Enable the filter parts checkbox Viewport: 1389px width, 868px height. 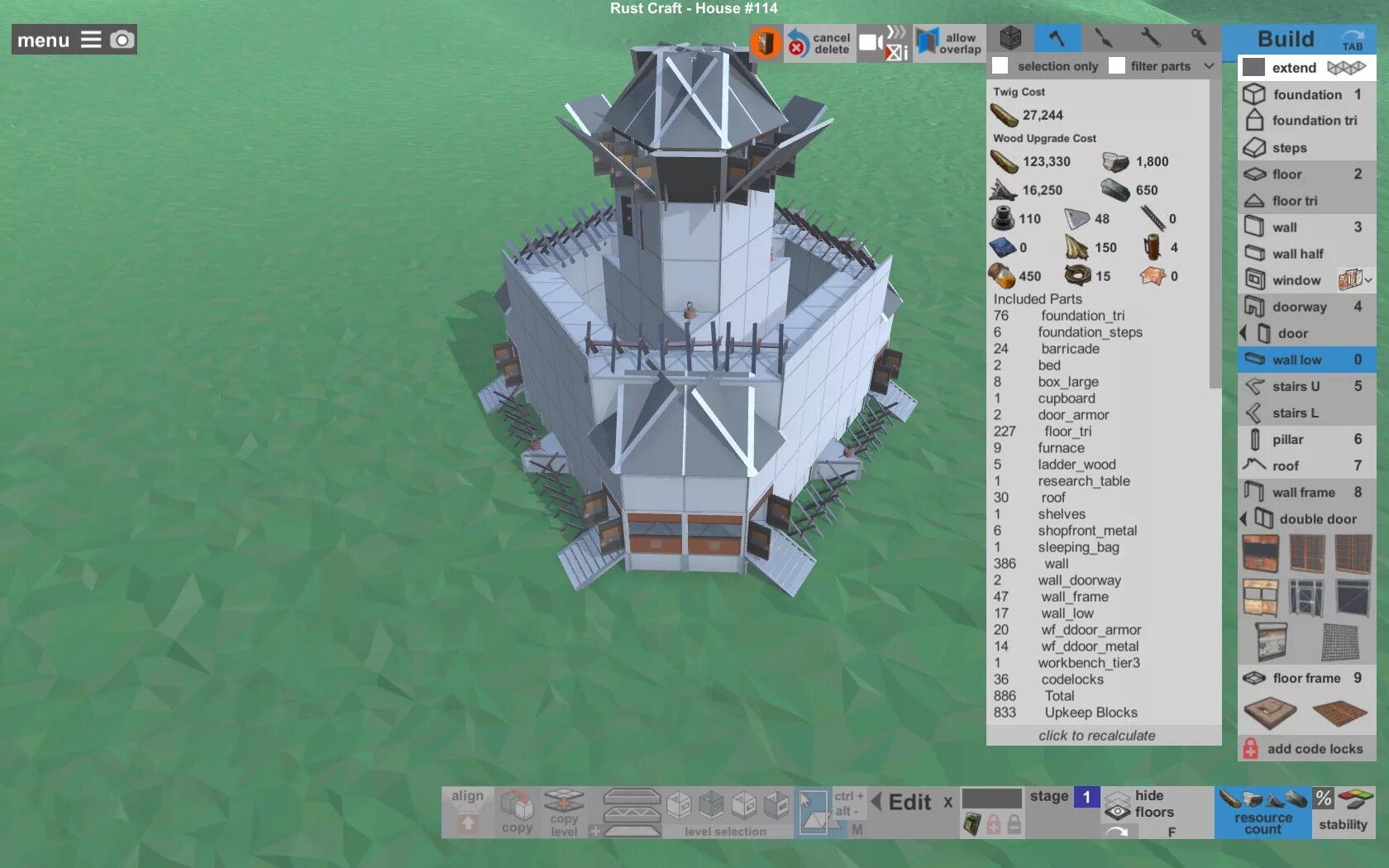coord(1117,66)
